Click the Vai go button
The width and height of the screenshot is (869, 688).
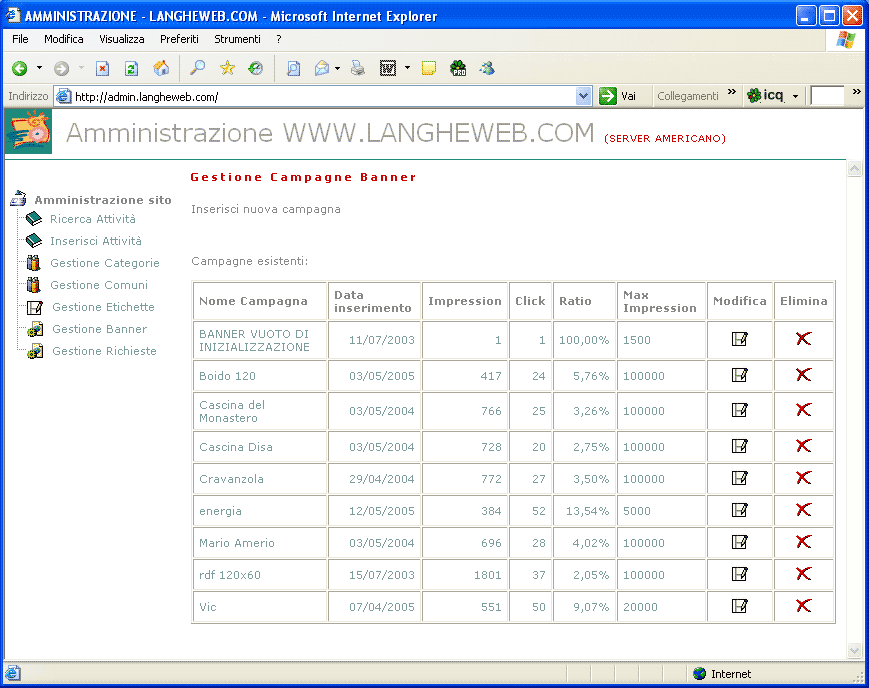coord(618,96)
